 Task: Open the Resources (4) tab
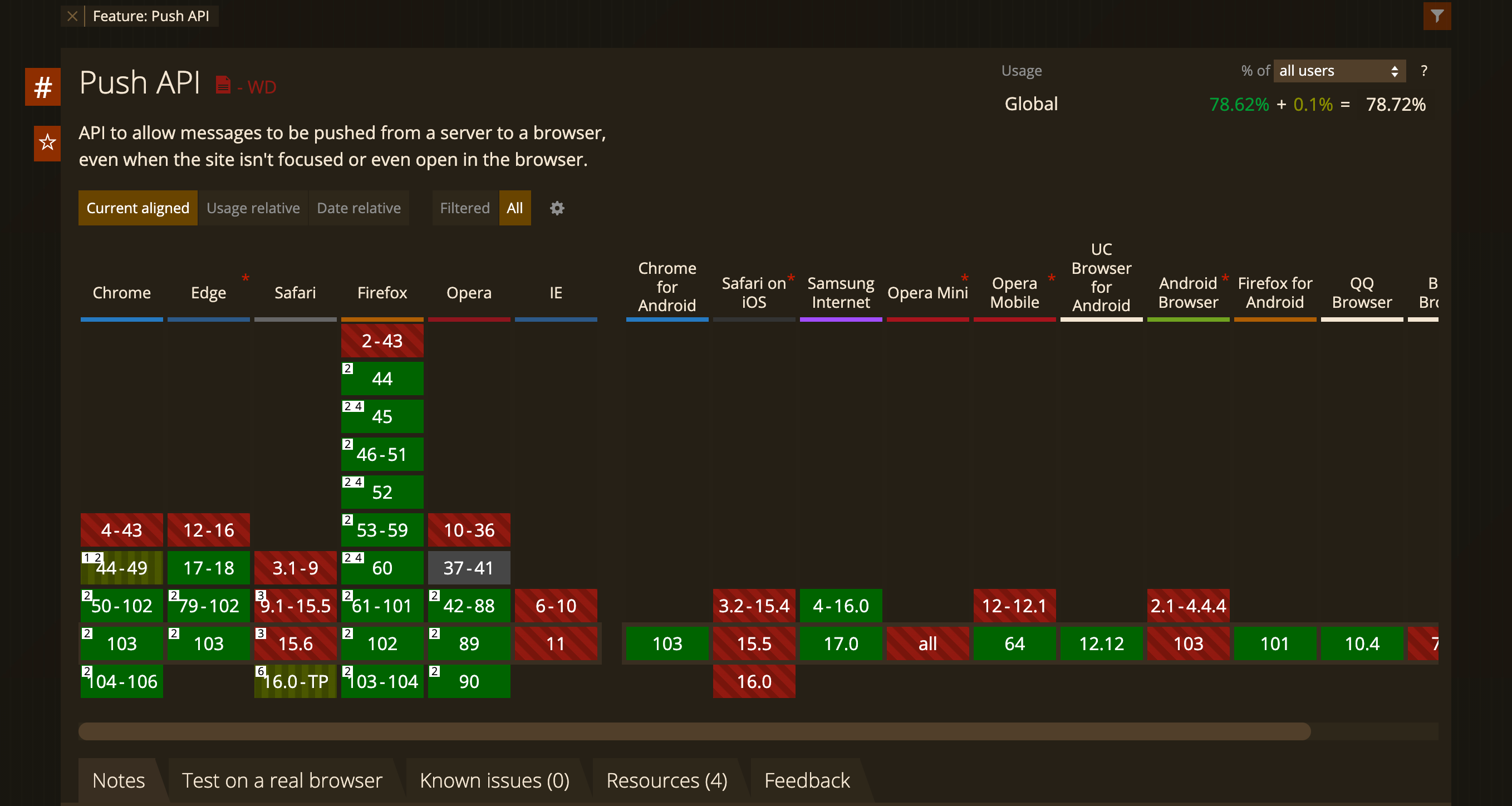point(666,780)
